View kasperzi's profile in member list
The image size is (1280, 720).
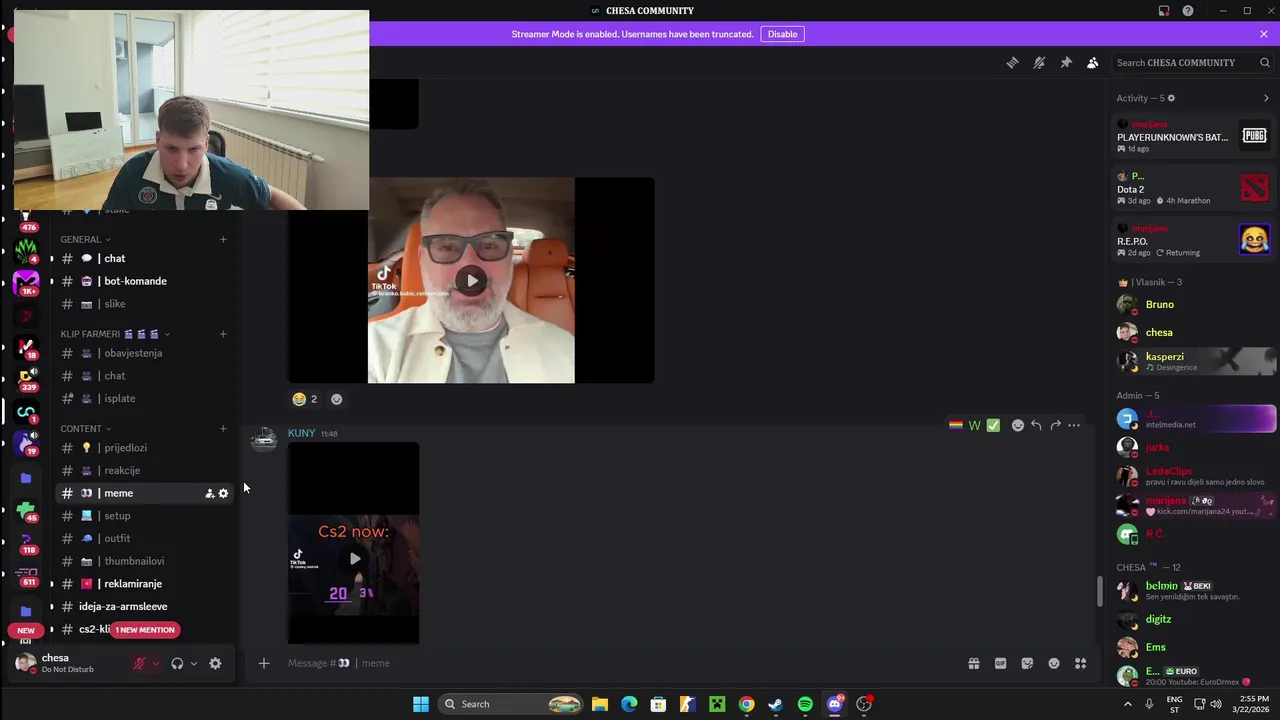[1195, 361]
